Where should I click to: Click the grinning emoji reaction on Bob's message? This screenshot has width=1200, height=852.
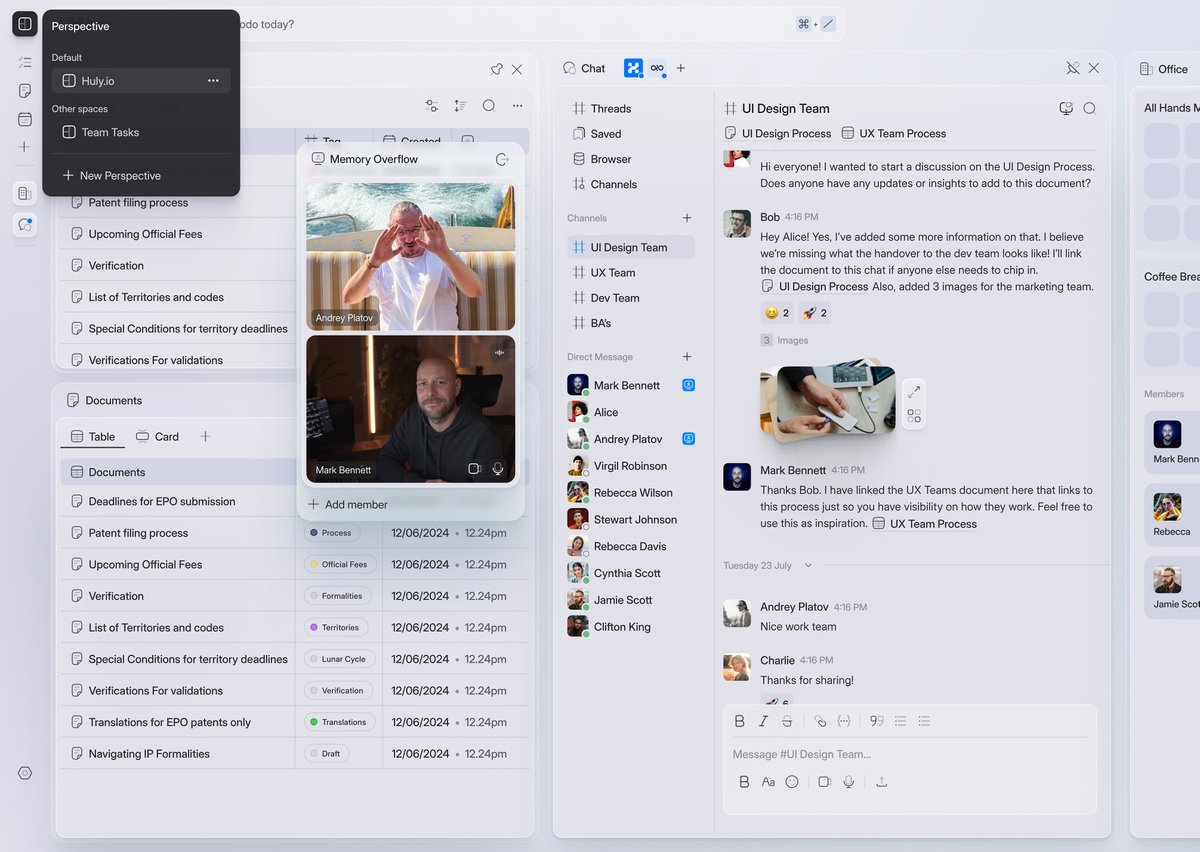[777, 313]
